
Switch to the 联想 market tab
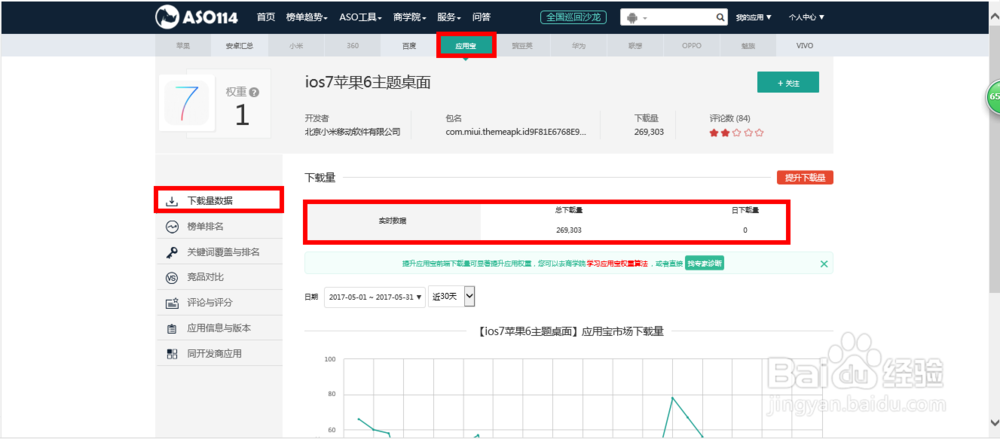[635, 46]
